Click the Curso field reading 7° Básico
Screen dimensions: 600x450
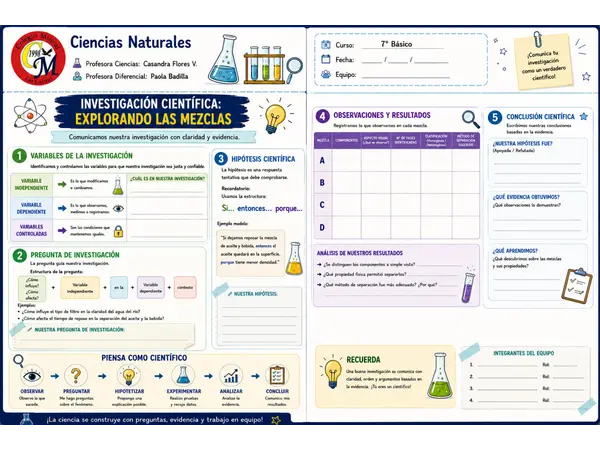403,44
